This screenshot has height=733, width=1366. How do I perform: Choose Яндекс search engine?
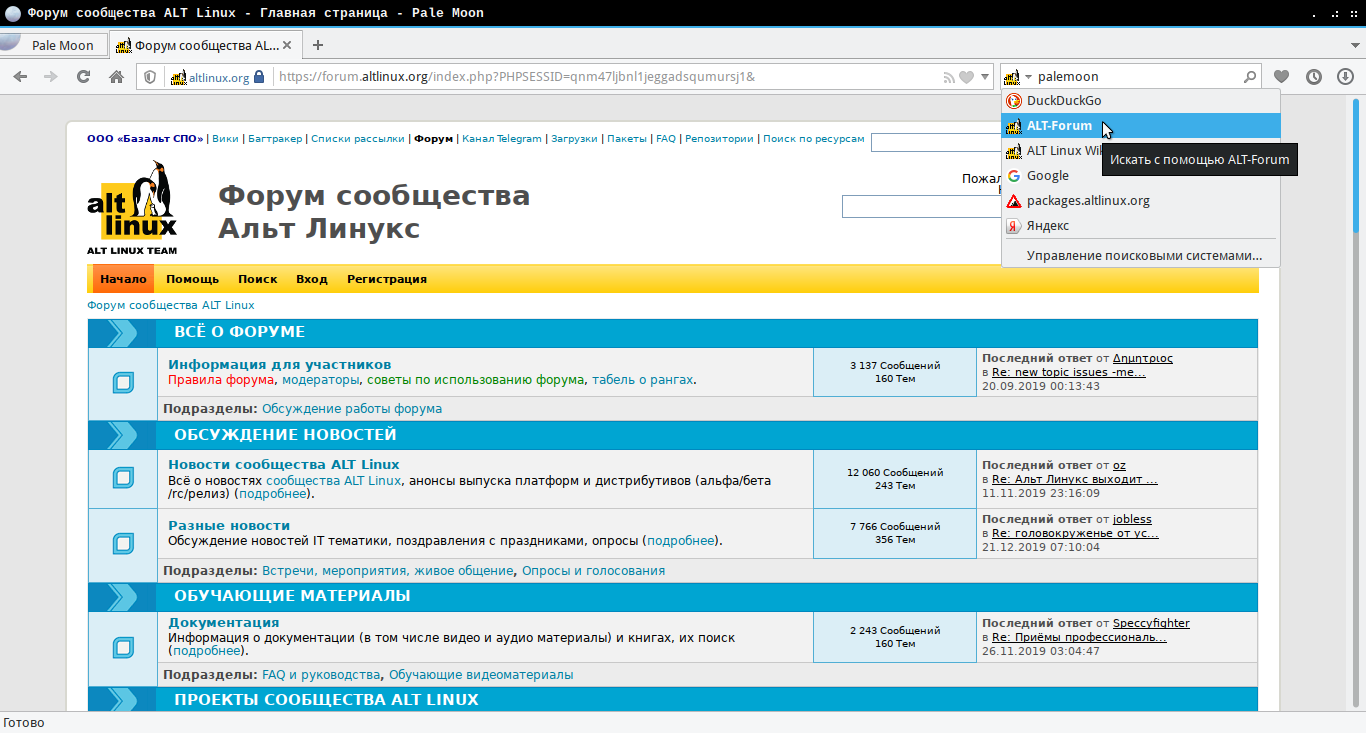[1140, 226]
